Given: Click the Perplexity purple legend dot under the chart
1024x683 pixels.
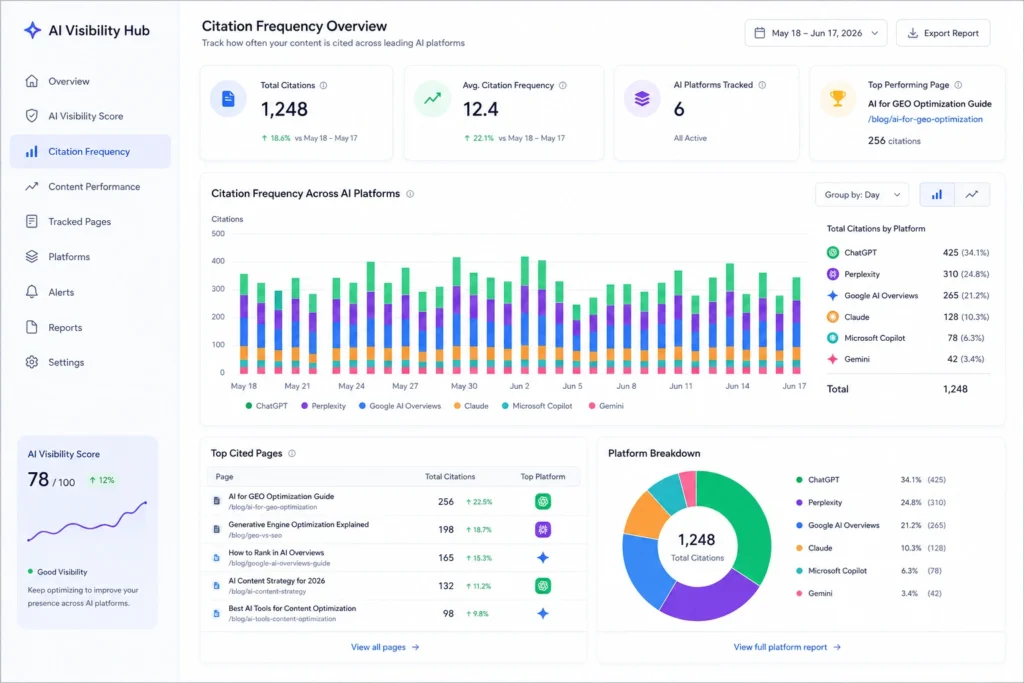Looking at the screenshot, I should [304, 406].
